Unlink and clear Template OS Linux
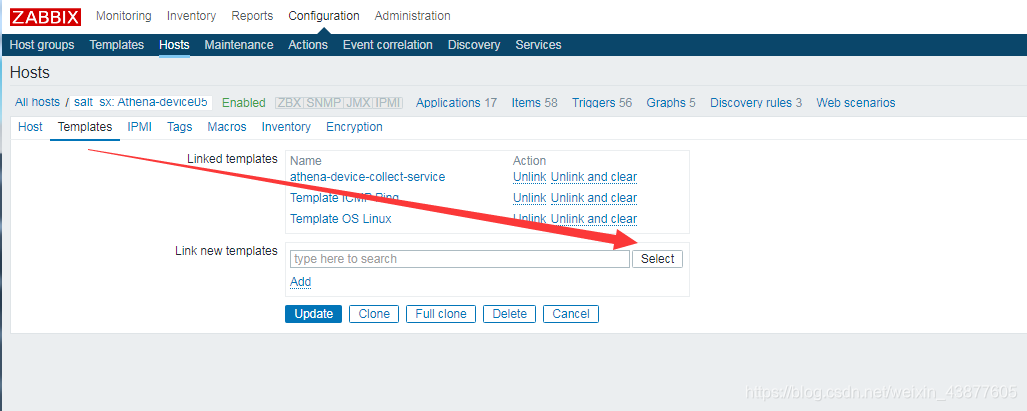The width and height of the screenshot is (1027, 411). [594, 219]
